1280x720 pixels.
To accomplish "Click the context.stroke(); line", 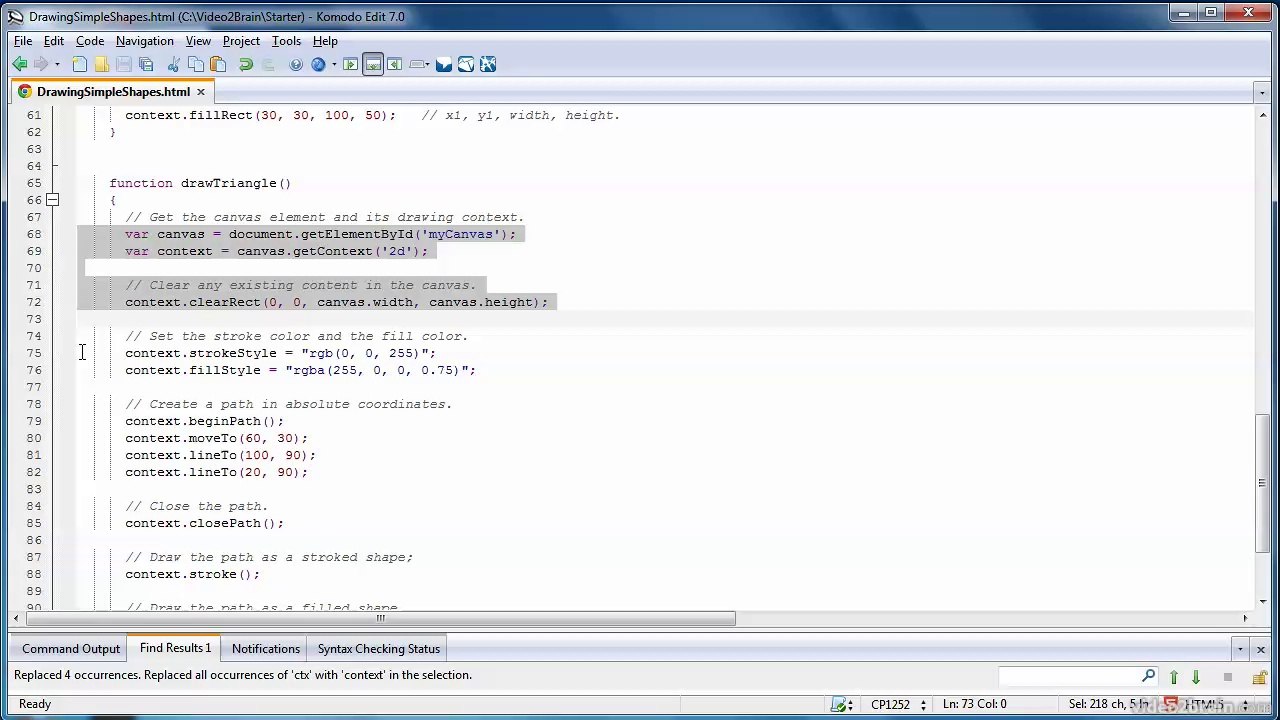I will (192, 574).
